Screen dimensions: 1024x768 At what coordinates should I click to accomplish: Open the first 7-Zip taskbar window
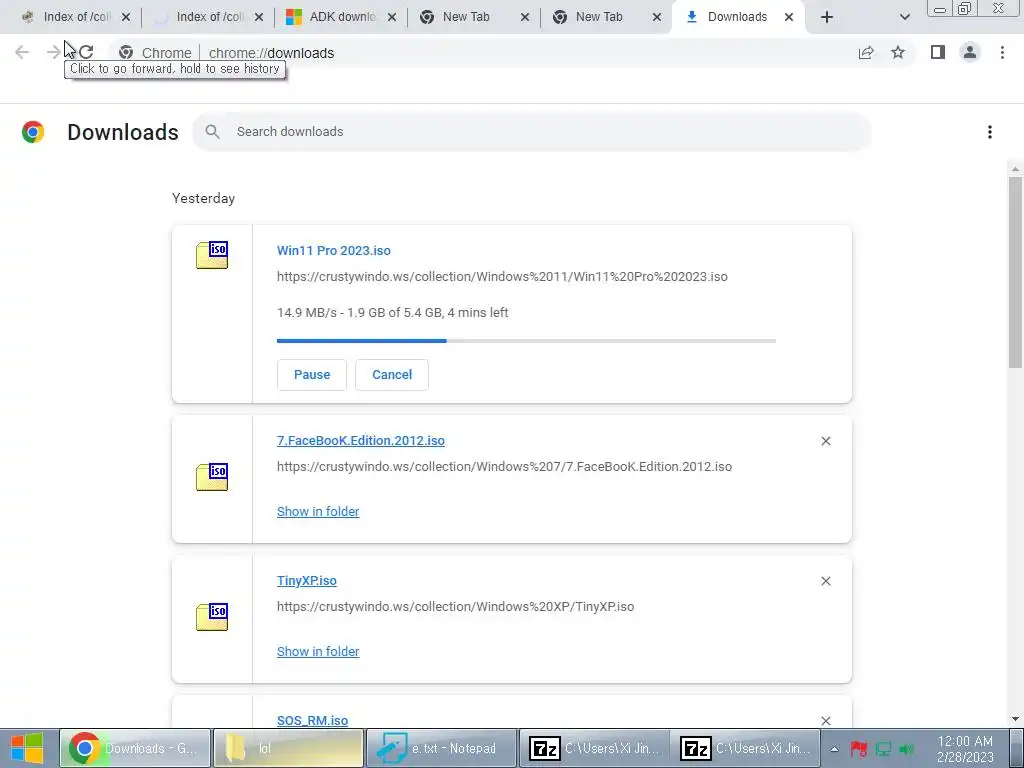point(594,748)
